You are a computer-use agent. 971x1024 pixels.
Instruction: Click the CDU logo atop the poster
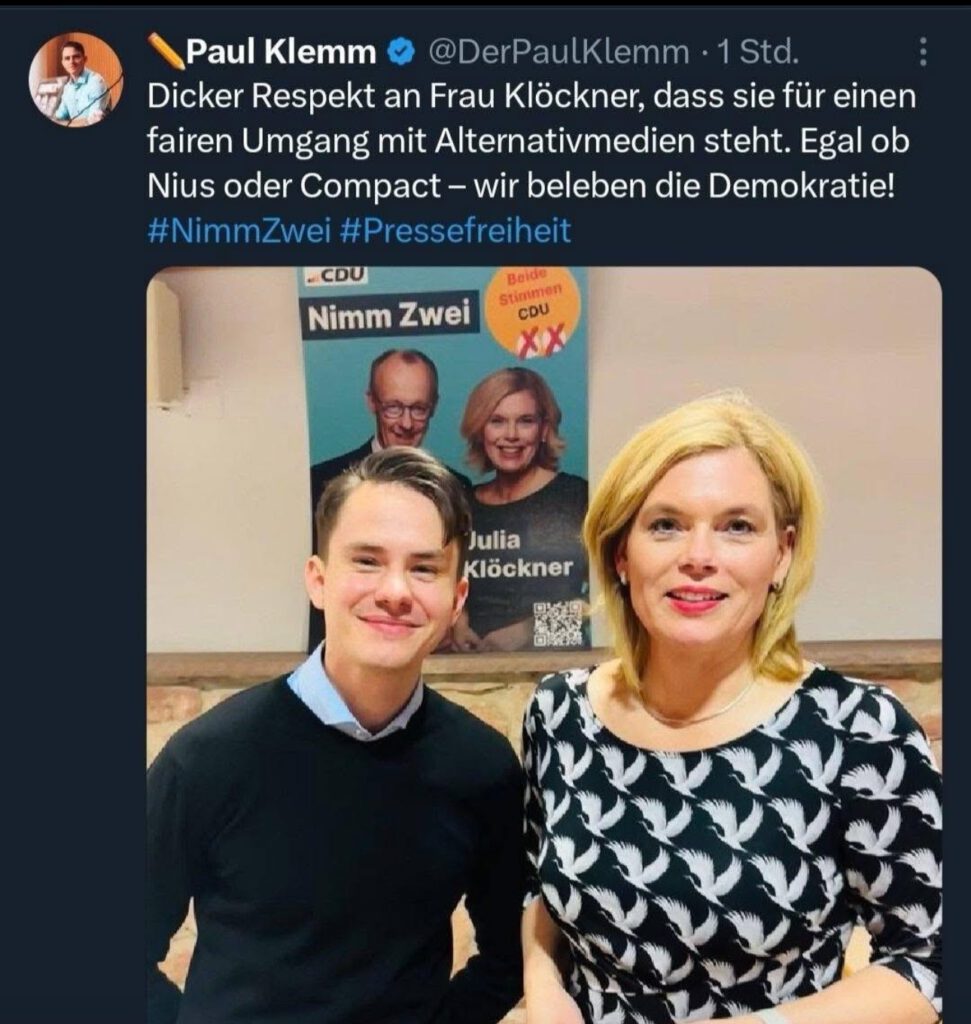pyautogui.click(x=336, y=275)
